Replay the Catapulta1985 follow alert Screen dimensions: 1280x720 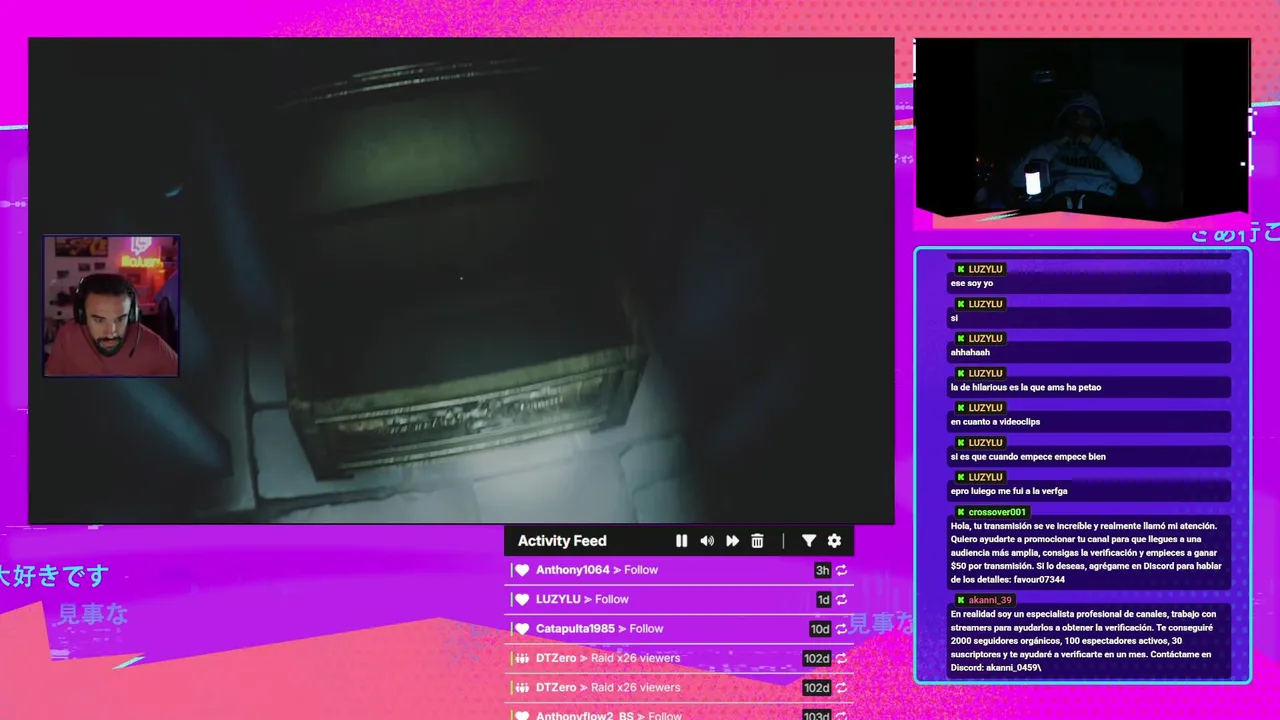(x=842, y=629)
